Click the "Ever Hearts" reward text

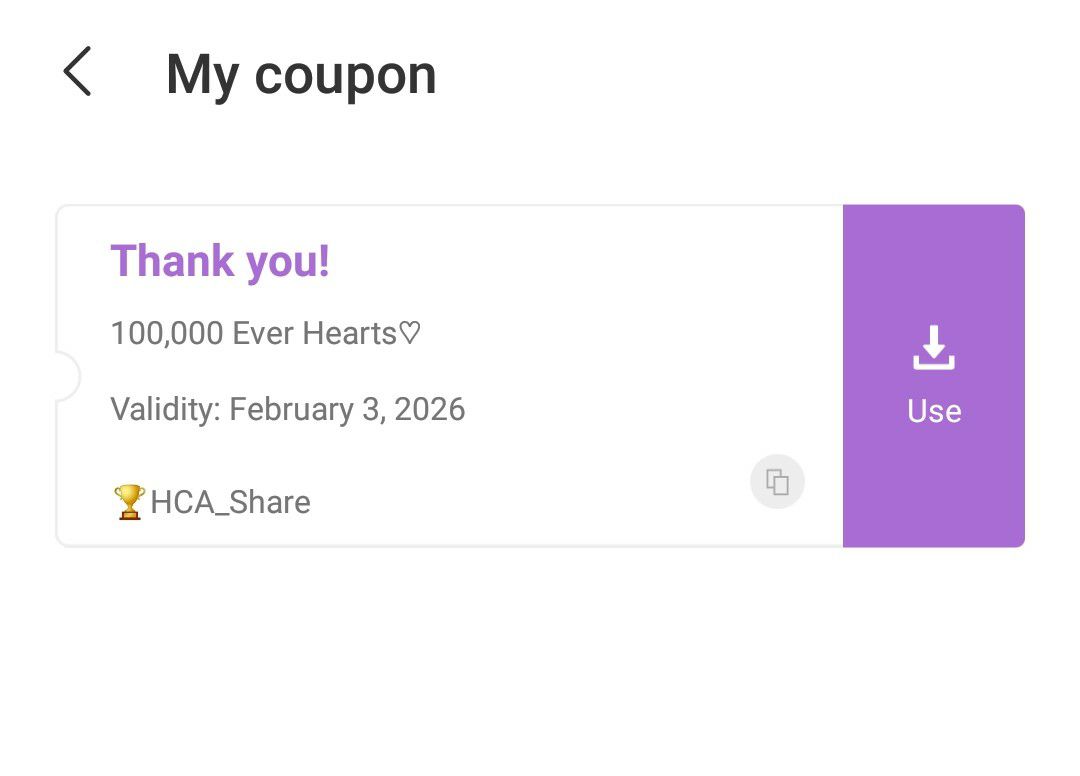(x=314, y=333)
